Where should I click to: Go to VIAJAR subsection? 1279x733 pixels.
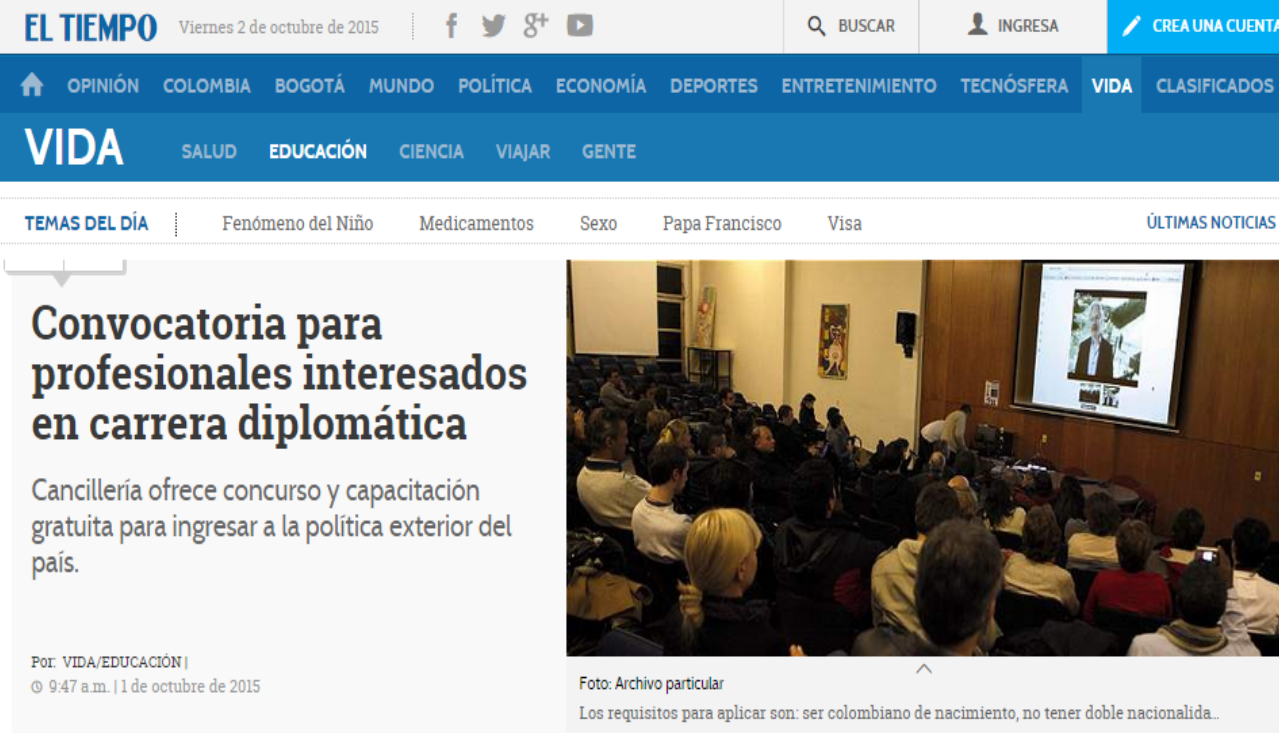point(523,152)
